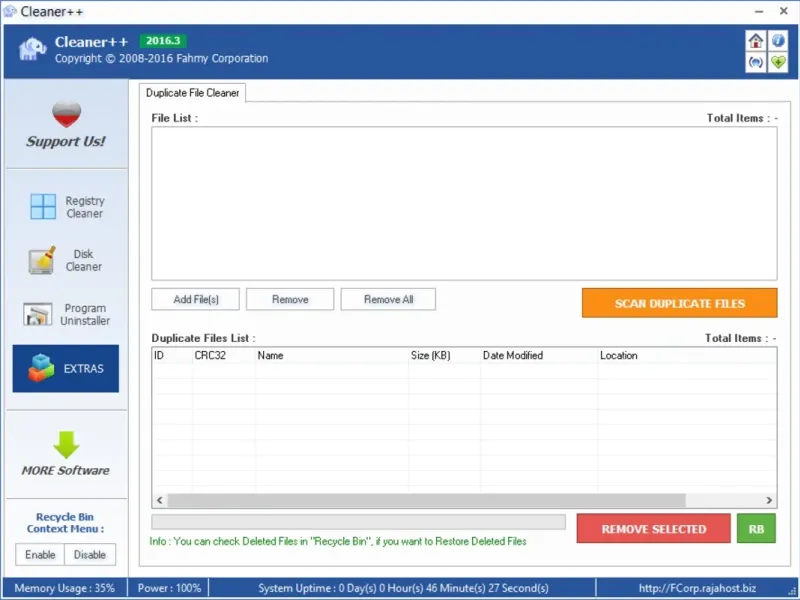Click the horizontal scrollbar left arrow
The image size is (800, 600).
[x=160, y=500]
